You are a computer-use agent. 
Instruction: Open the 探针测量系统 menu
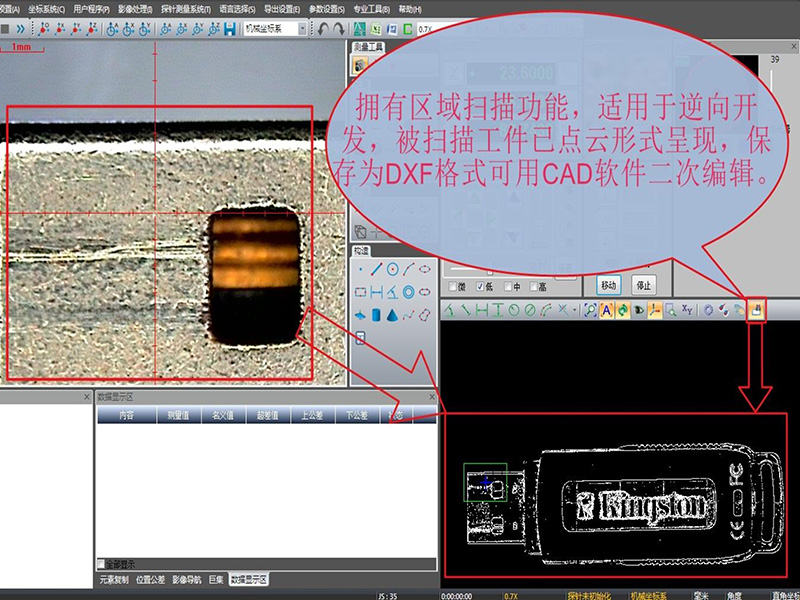[x=186, y=9]
